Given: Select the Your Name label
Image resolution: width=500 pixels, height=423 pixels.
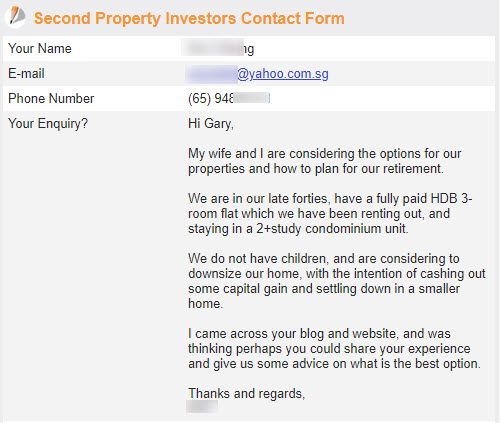Looking at the screenshot, I should coord(40,49).
